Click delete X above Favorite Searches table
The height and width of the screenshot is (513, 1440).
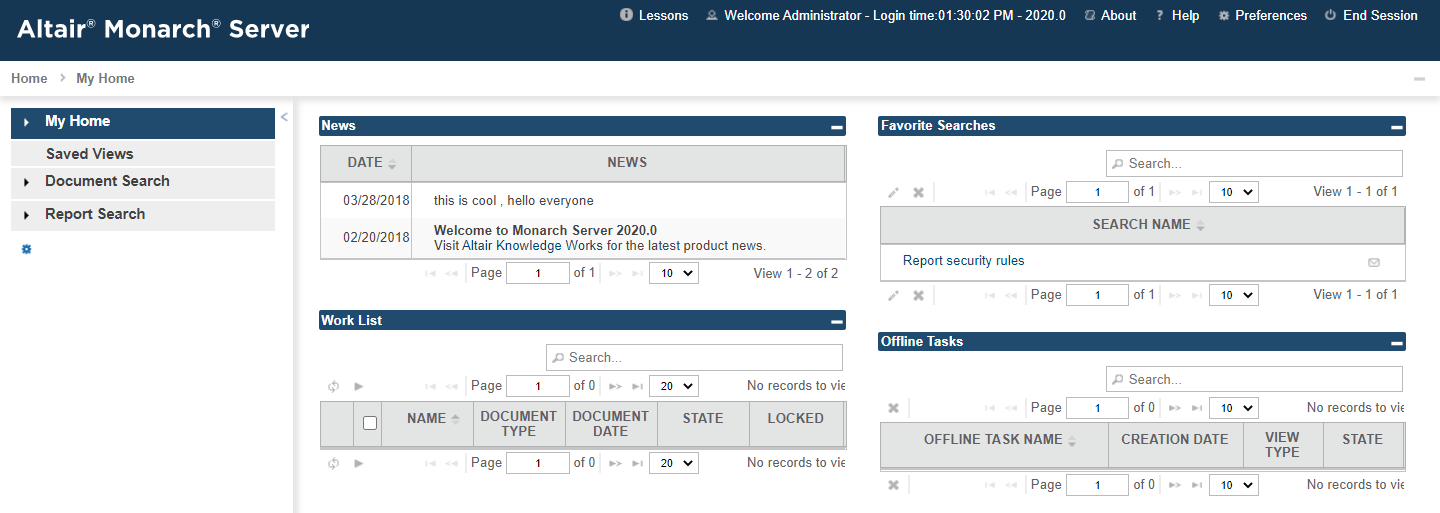pos(918,192)
